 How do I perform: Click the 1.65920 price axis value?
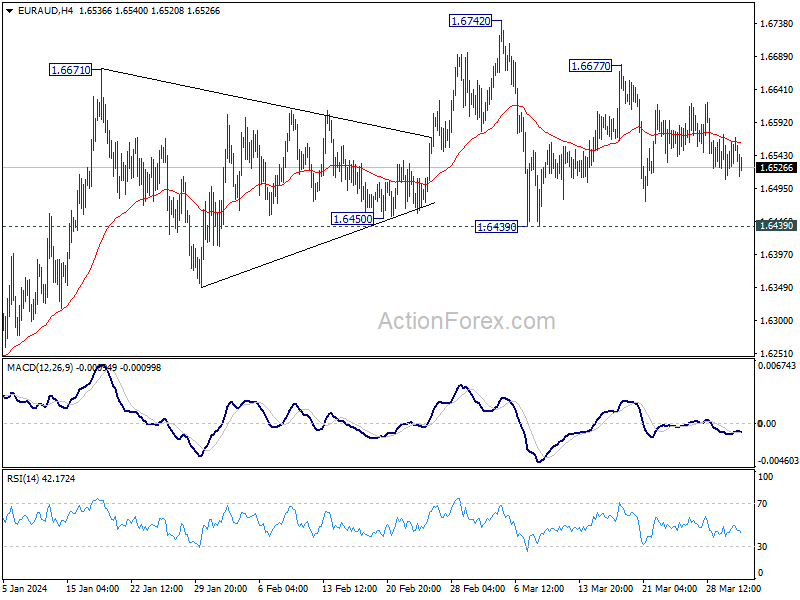(777, 122)
